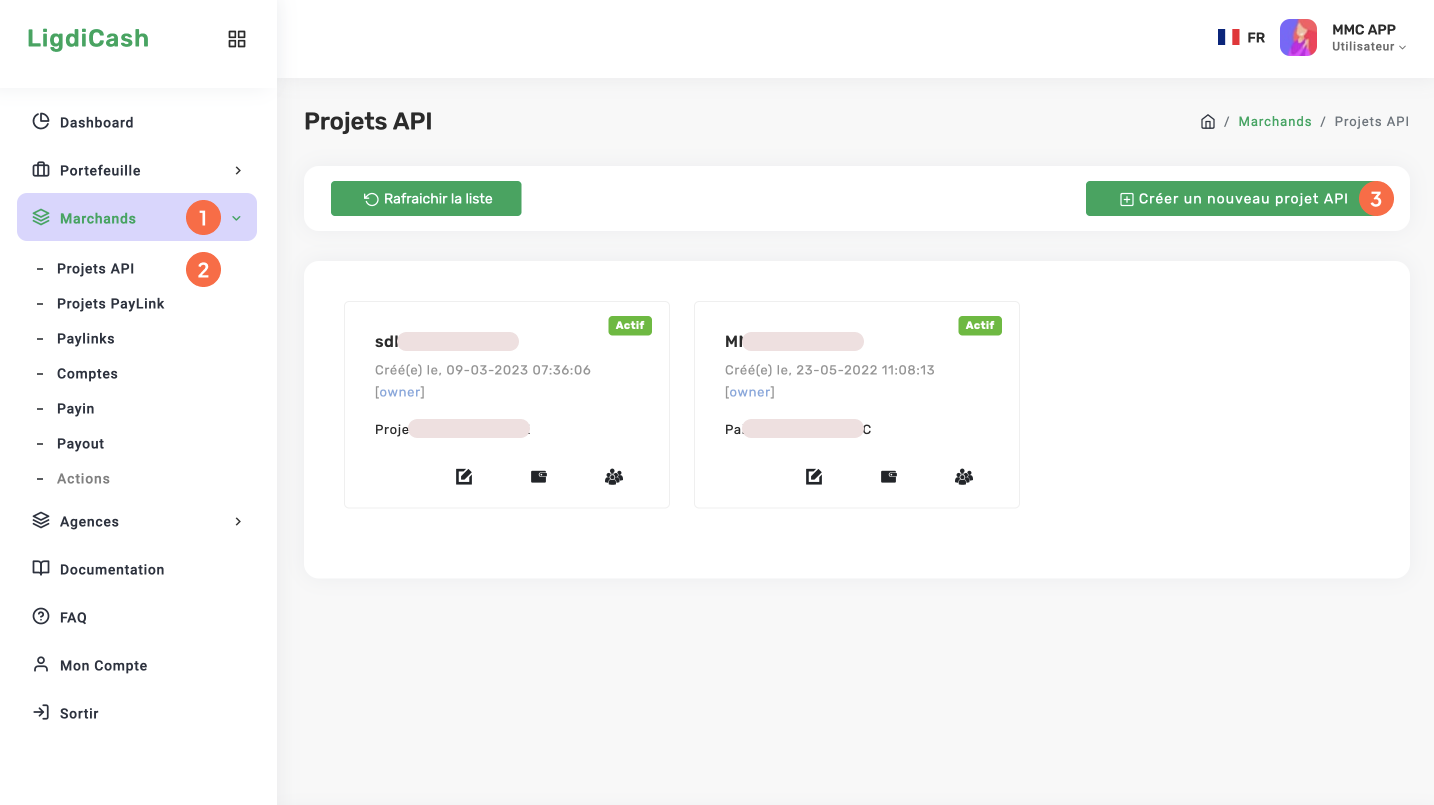Click the team members icon on the sdl card
Screen dimensions: 1434x805
[613, 476]
